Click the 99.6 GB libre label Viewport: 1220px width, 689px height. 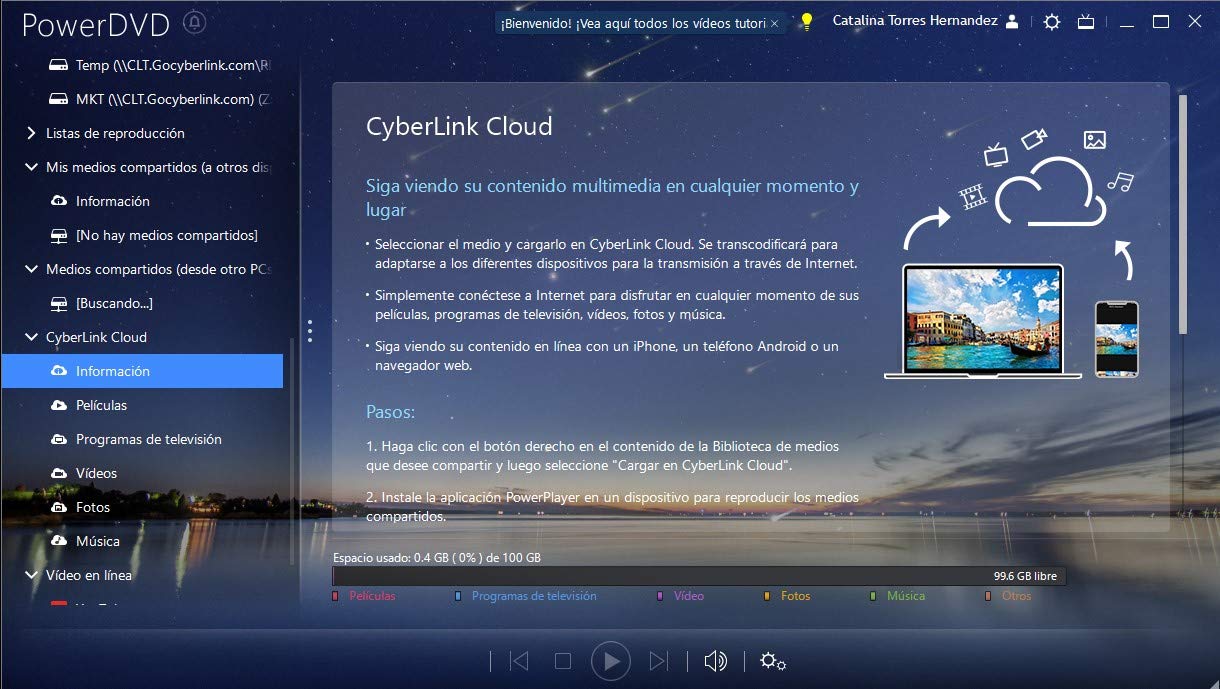(1025, 576)
